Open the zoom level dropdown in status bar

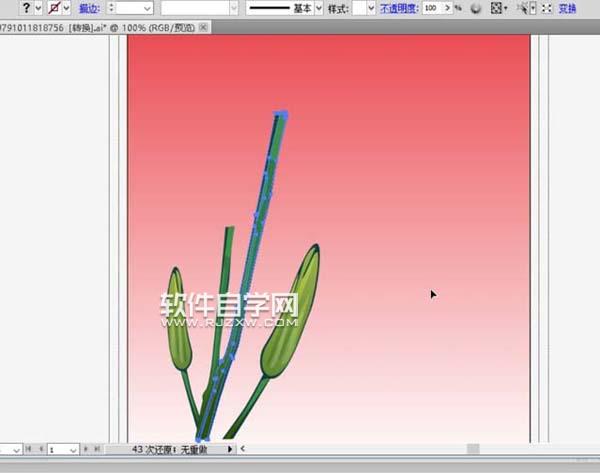[16, 450]
